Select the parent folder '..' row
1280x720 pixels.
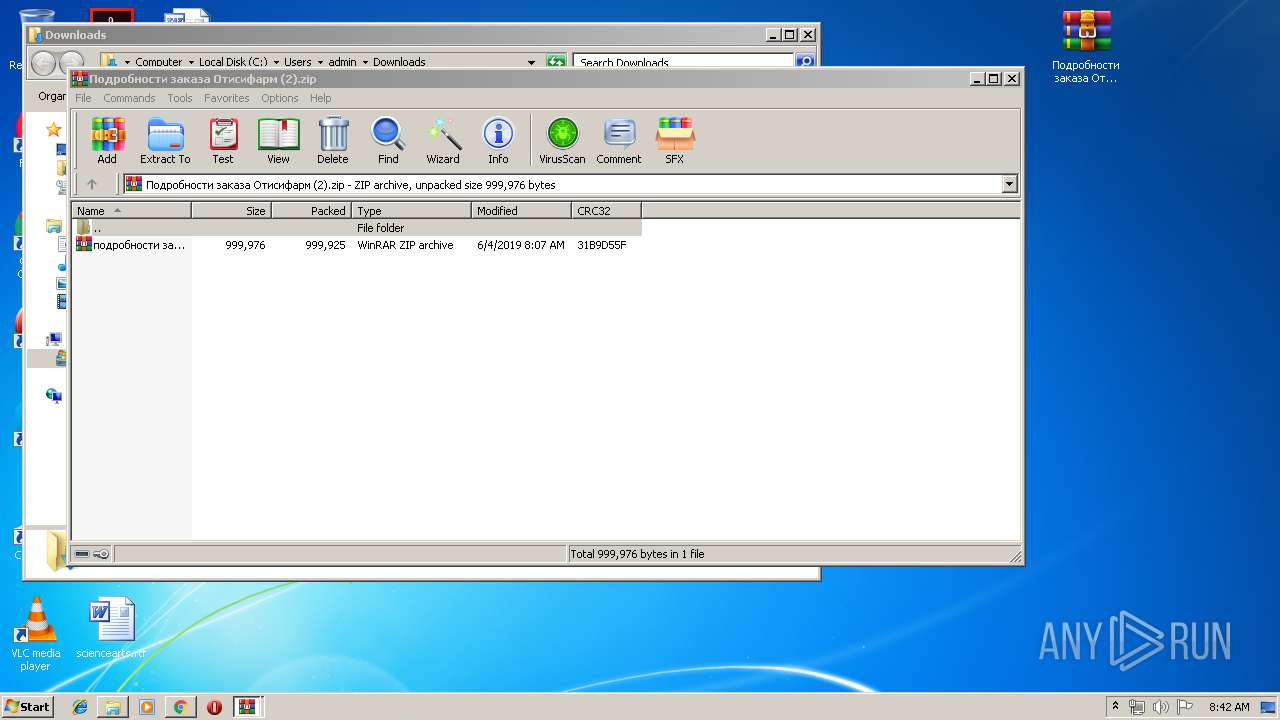point(357,228)
